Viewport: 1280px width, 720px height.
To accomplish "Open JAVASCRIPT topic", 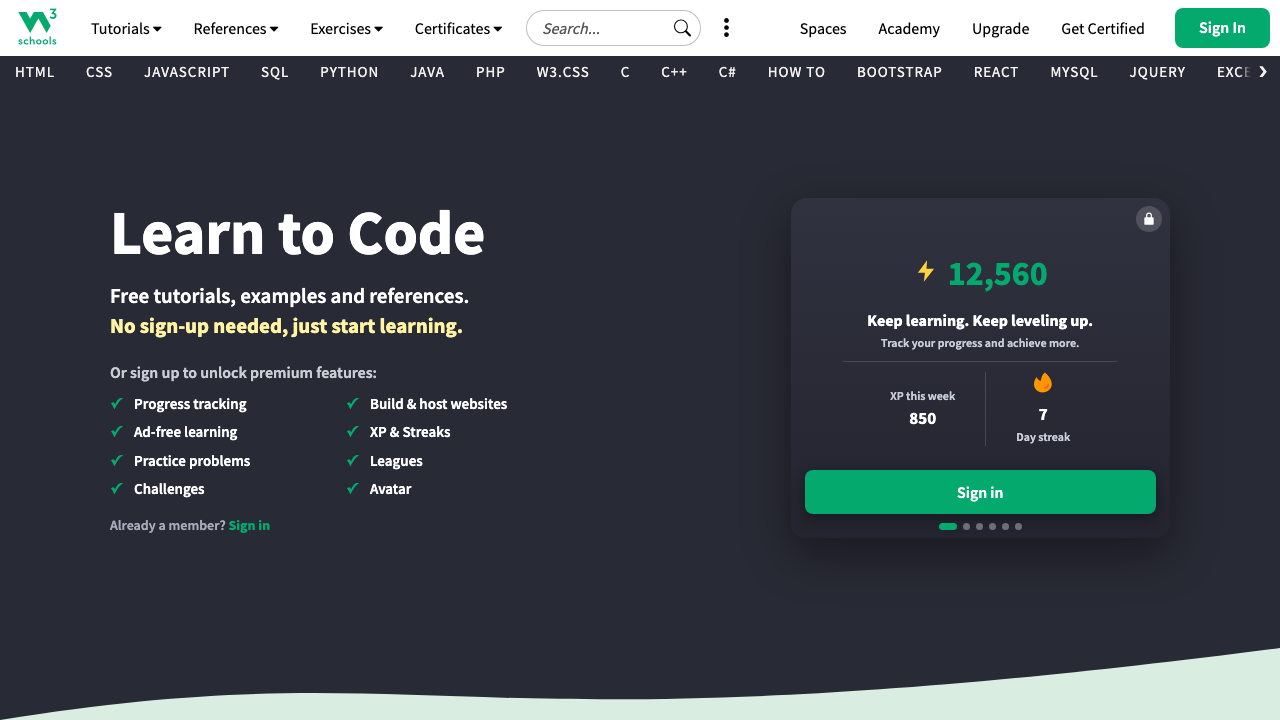I will tap(187, 72).
